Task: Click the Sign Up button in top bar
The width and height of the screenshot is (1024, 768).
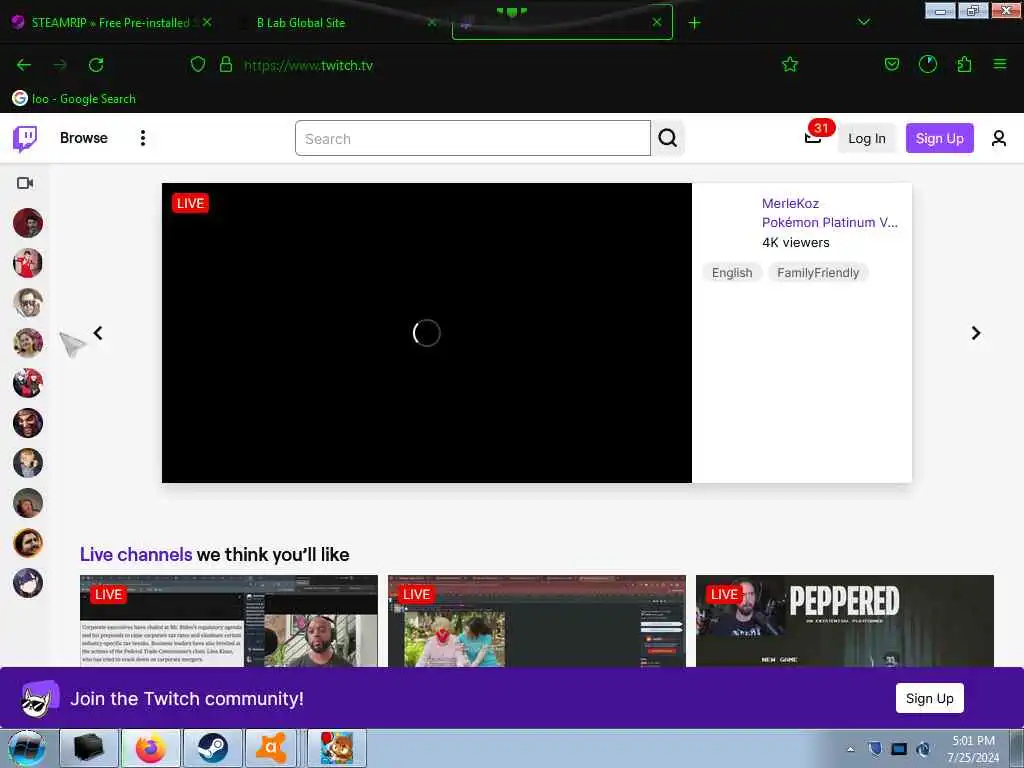Action: point(939,138)
